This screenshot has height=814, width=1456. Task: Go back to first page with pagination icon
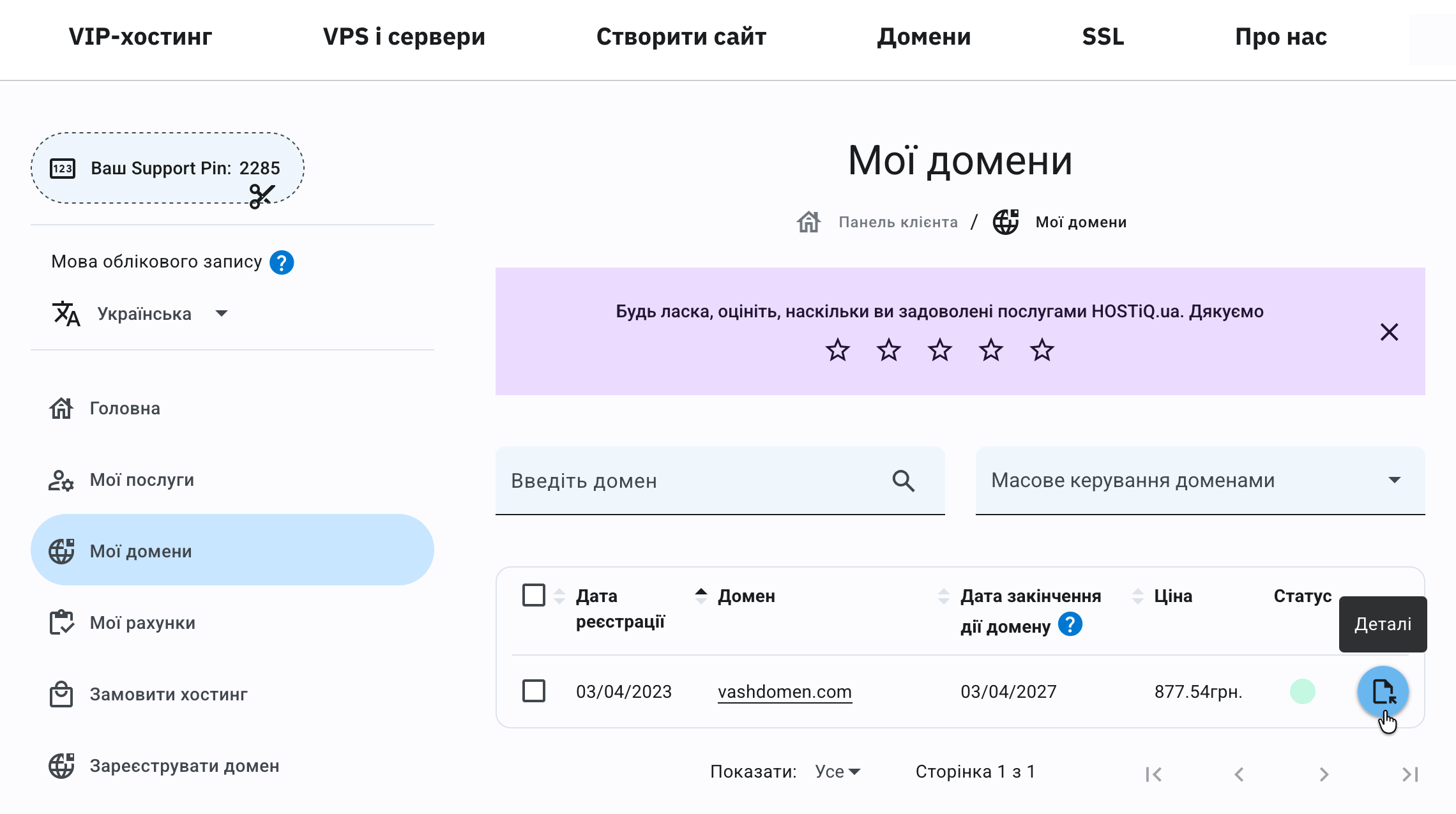click(x=1153, y=774)
